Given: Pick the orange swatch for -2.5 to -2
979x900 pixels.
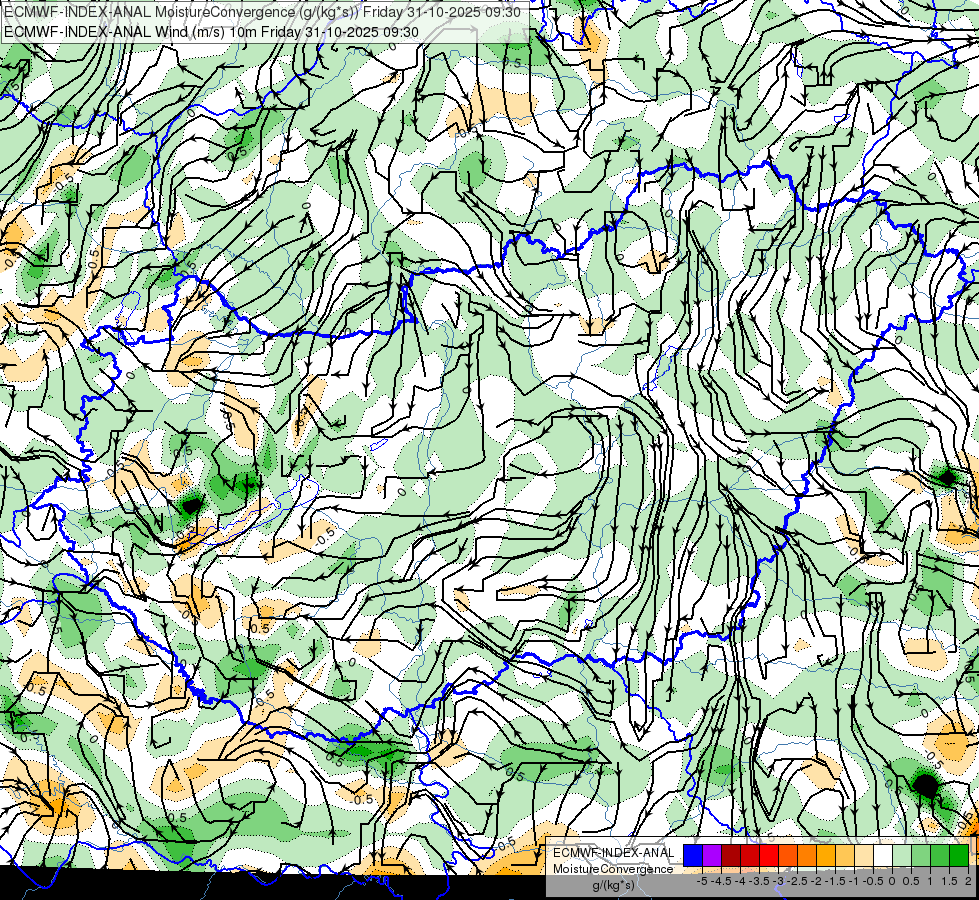Looking at the screenshot, I should tap(807, 855).
